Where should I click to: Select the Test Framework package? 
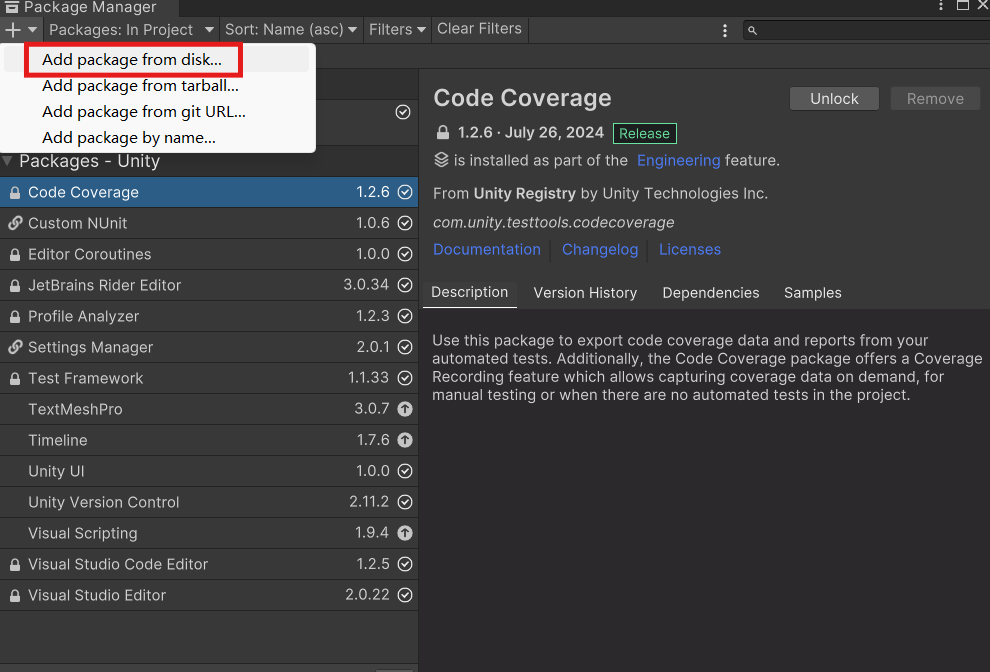(x=208, y=378)
